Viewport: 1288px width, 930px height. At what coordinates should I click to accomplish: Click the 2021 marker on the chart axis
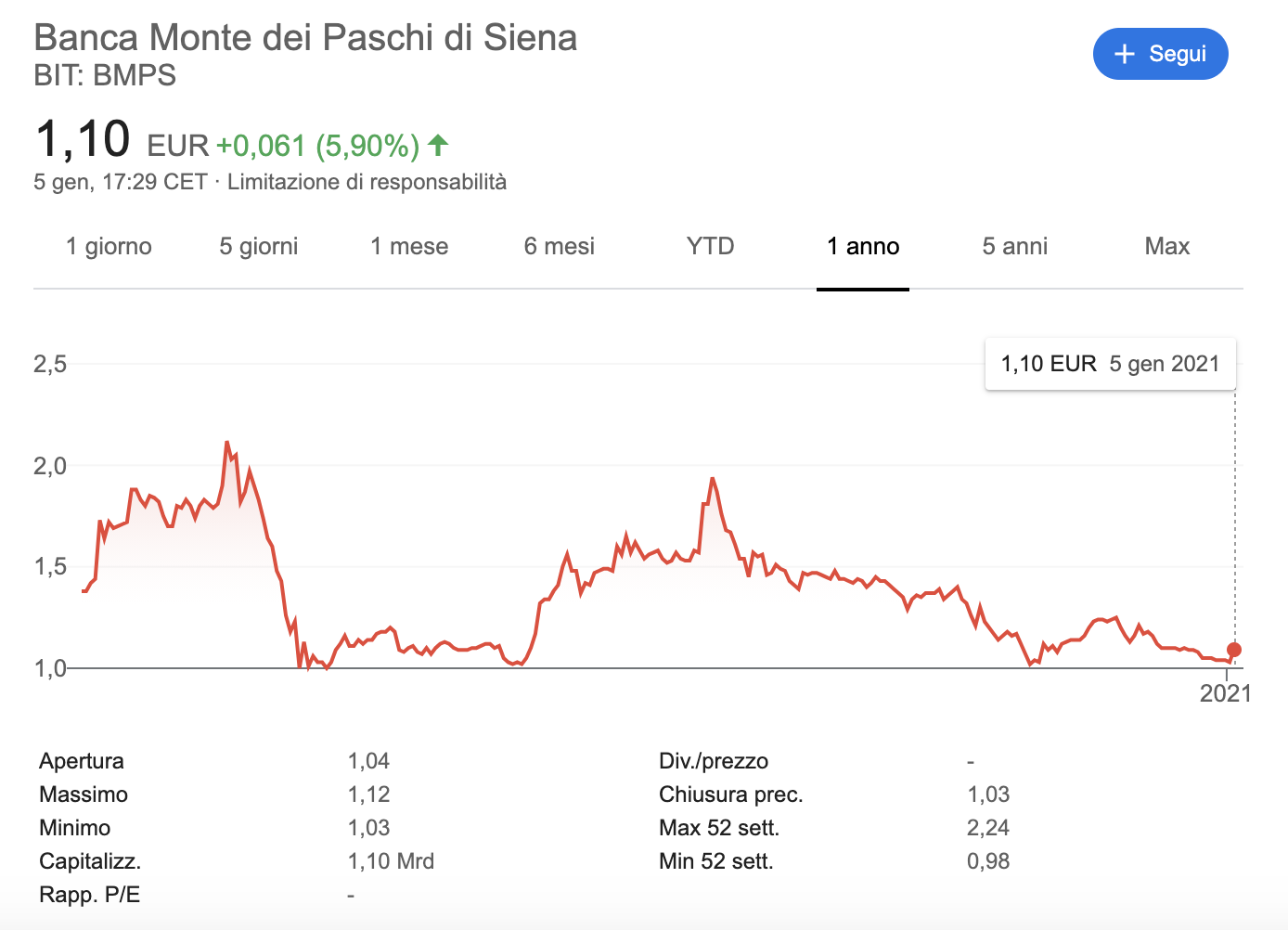(1226, 693)
